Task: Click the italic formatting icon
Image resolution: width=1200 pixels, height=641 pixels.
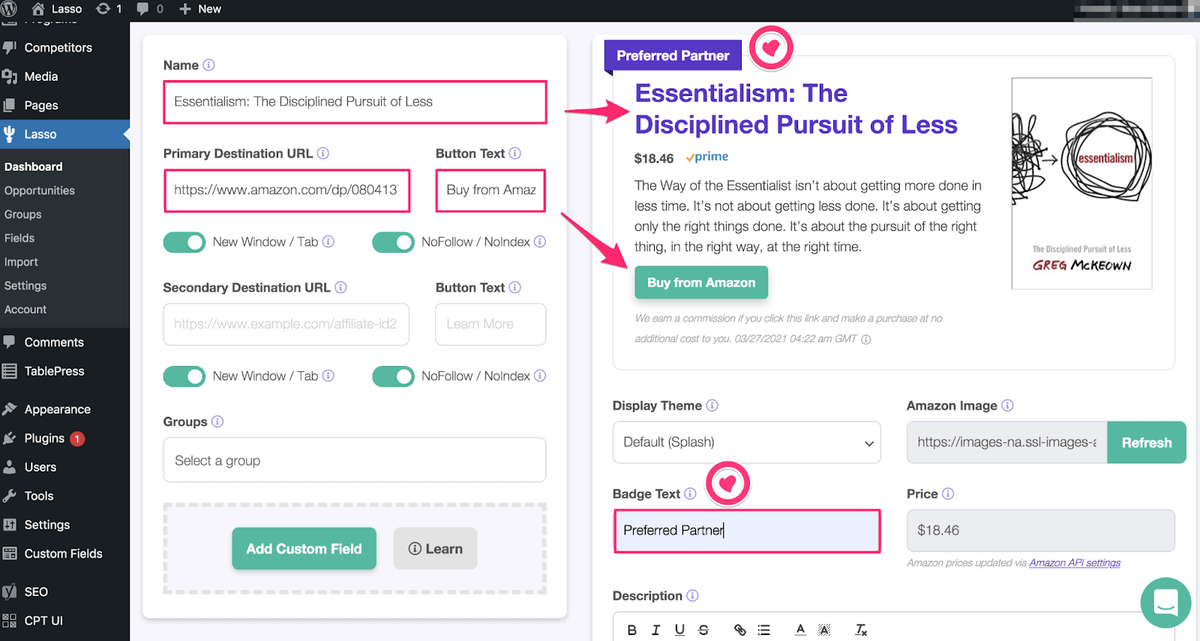Action: pos(656,630)
